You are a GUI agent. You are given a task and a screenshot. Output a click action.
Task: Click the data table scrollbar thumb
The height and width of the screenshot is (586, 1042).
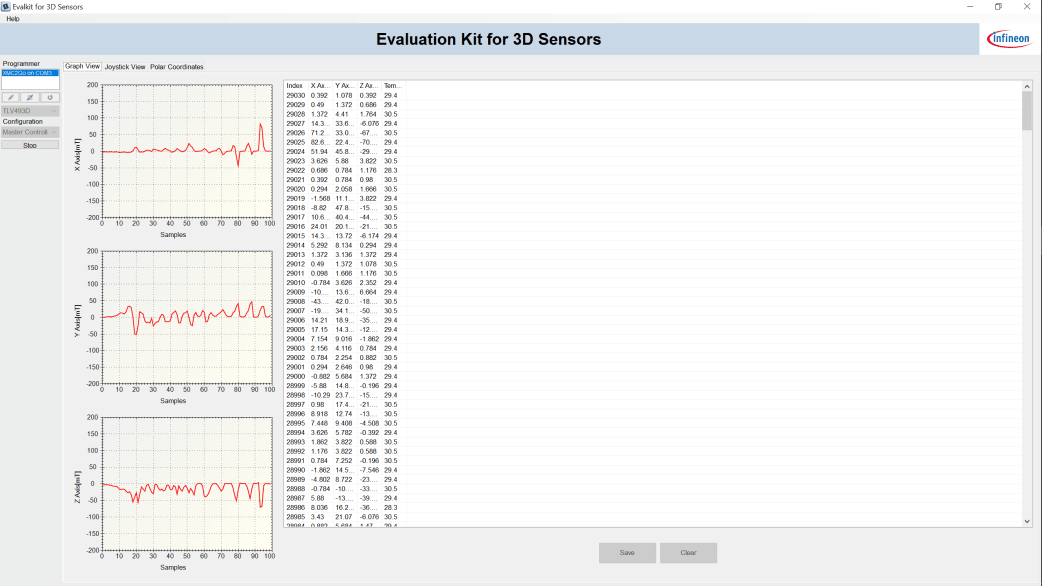point(1027,110)
